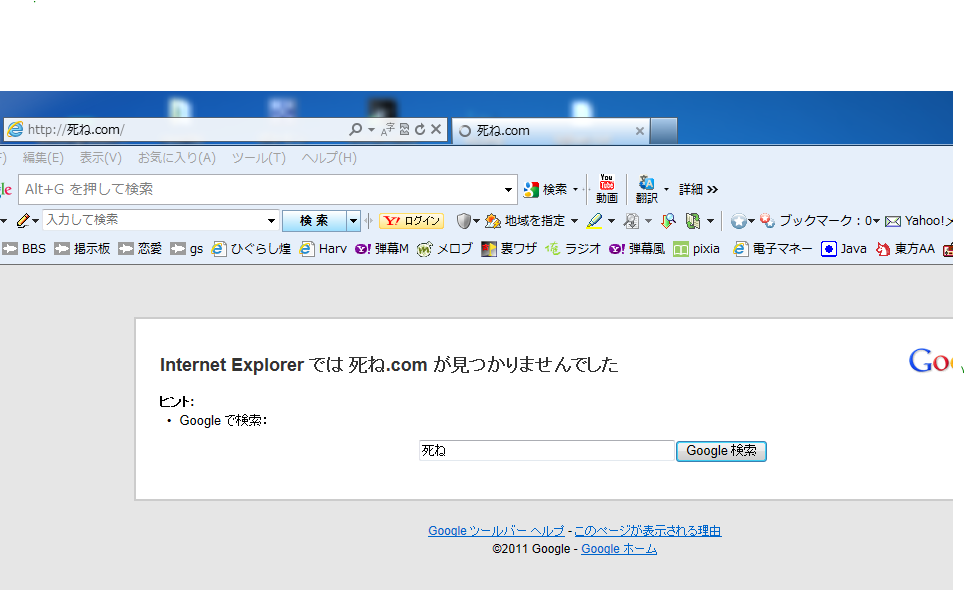Open the YouTube 動画 toolbar button
Image resolution: width=964 pixels, height=590 pixels.
point(607,189)
